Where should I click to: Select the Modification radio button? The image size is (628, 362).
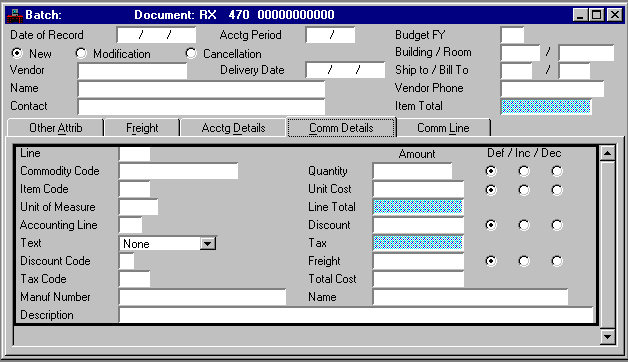[x=81, y=53]
